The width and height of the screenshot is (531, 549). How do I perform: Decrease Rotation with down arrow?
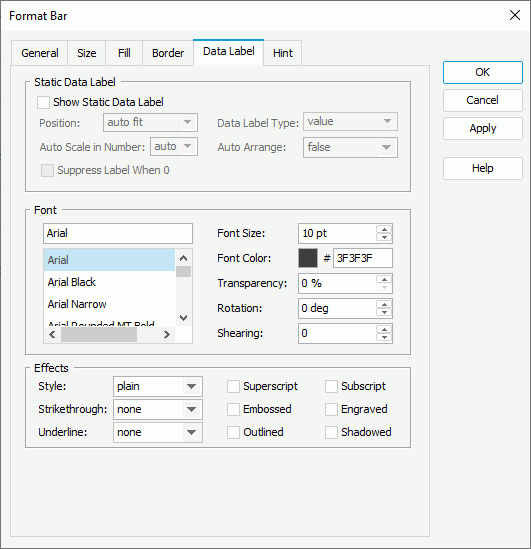[x=384, y=312]
